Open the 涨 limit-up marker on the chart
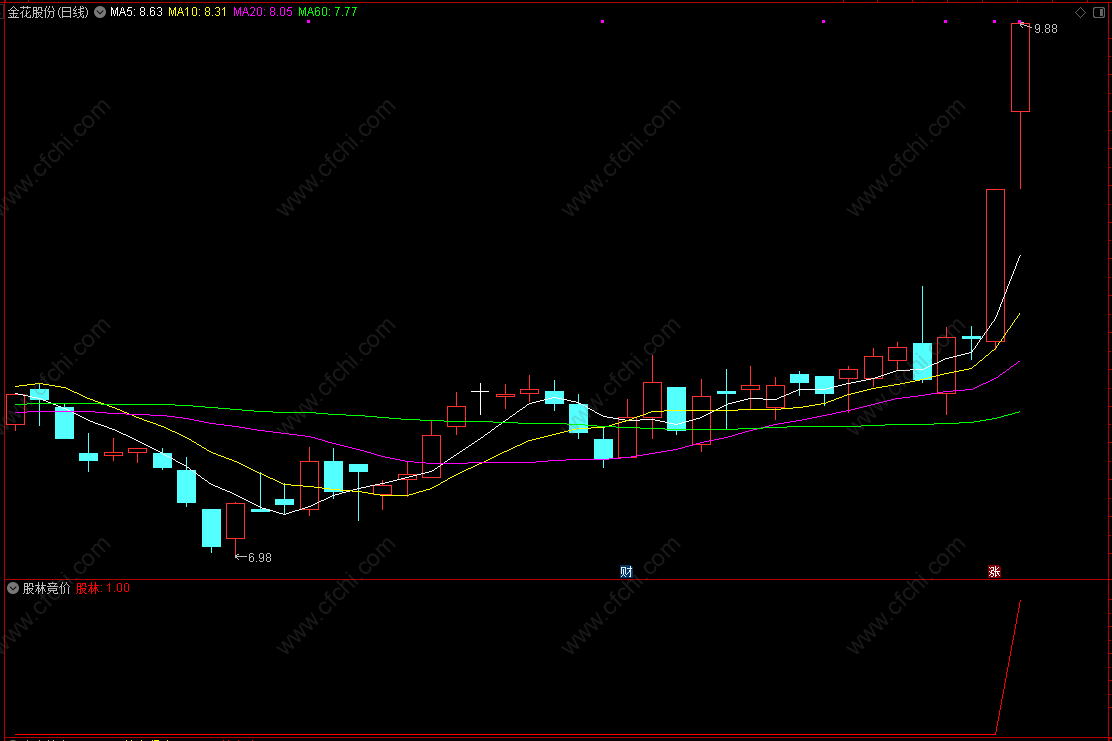Viewport: 1112px width, 741px height. tap(994, 572)
